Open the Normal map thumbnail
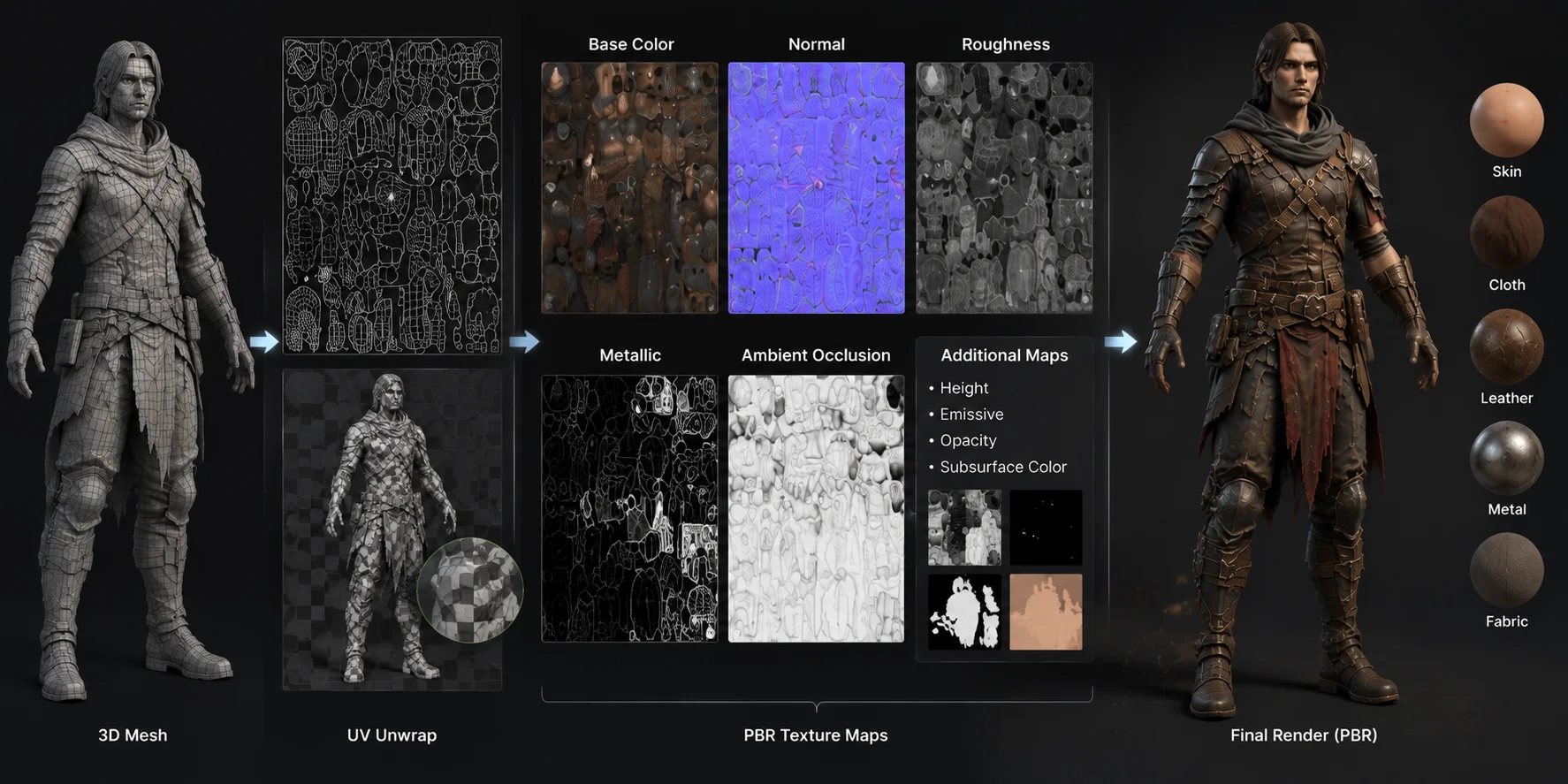This screenshot has width=1568, height=784. (816, 187)
